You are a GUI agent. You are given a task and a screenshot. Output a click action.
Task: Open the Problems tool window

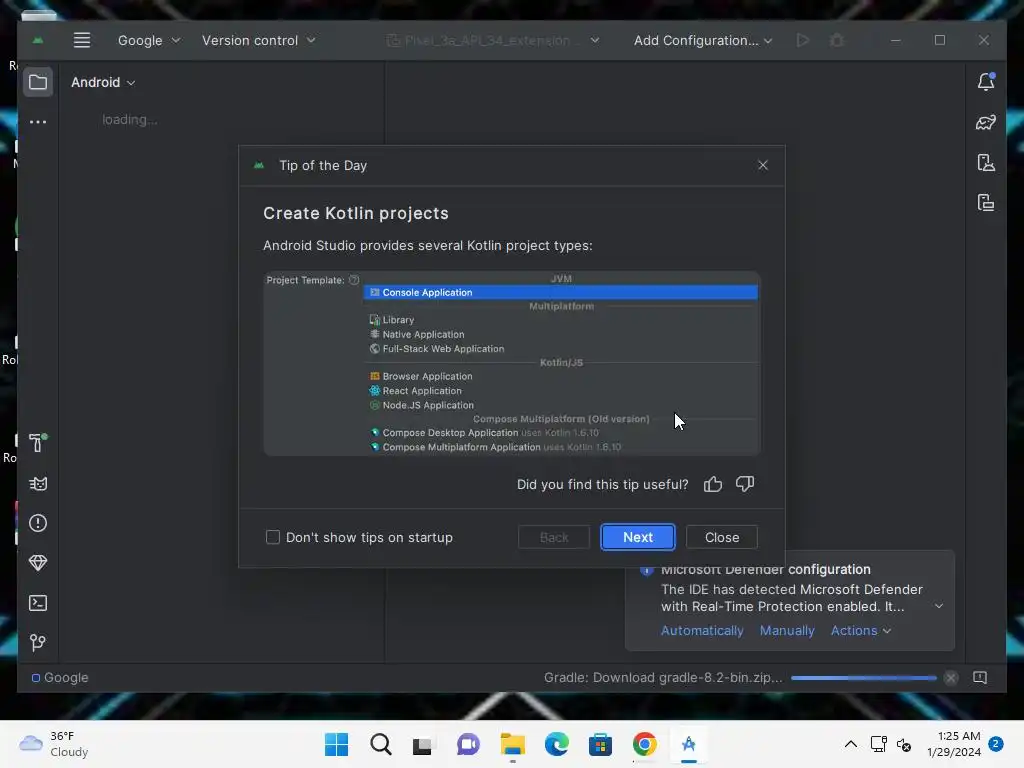click(x=38, y=523)
